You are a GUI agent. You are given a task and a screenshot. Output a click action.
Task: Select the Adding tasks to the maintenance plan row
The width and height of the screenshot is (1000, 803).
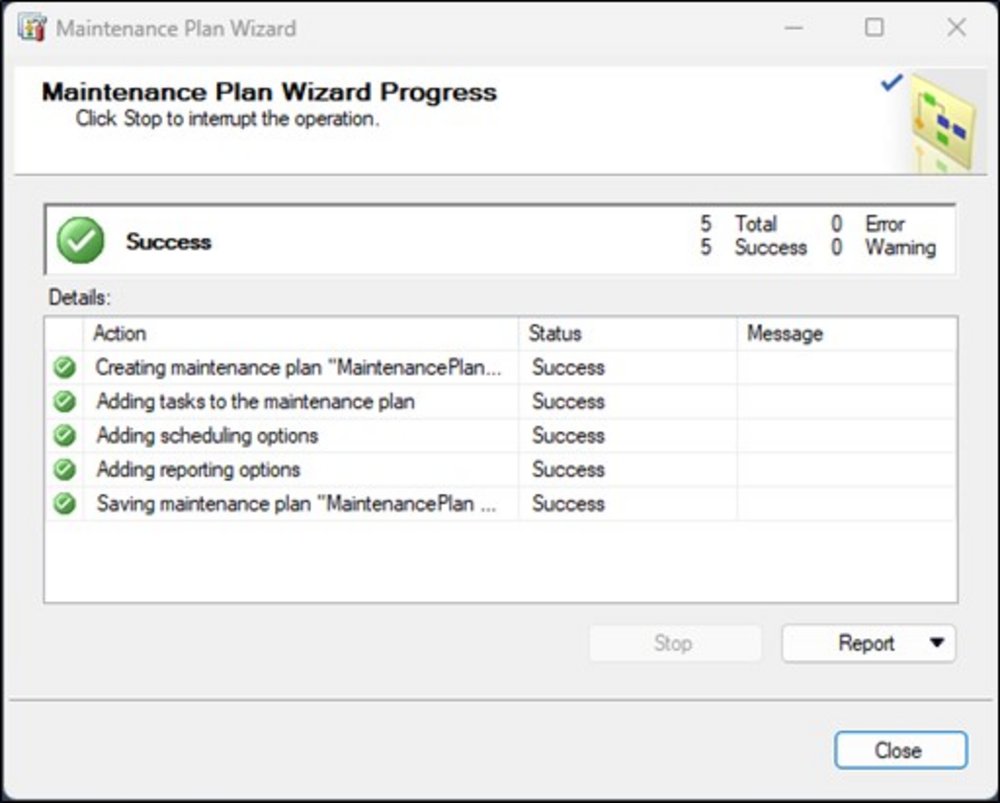(x=255, y=402)
